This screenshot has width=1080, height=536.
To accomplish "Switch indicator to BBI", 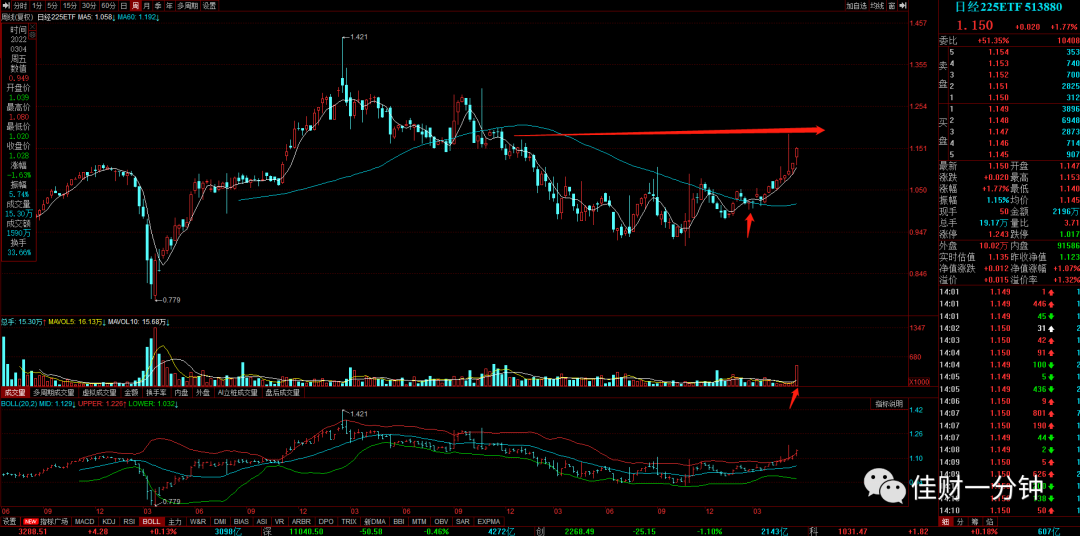I will tap(399, 522).
